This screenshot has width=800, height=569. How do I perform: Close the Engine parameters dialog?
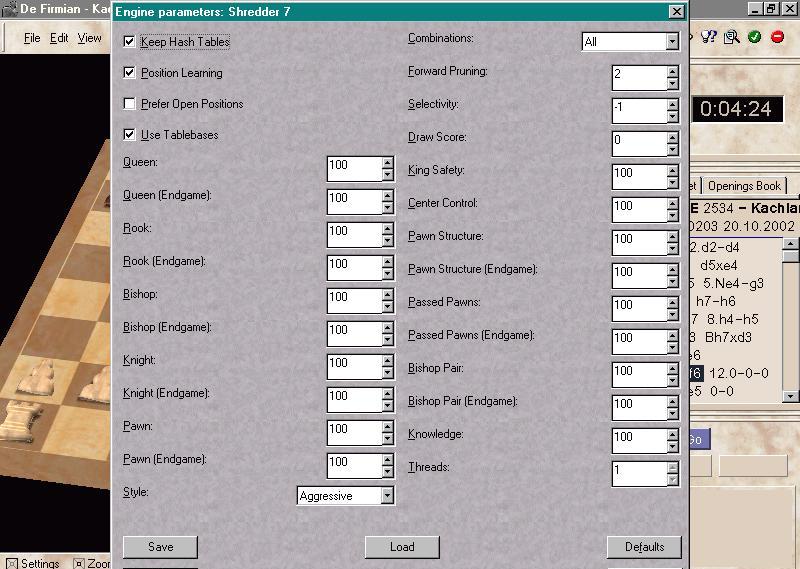tap(676, 12)
